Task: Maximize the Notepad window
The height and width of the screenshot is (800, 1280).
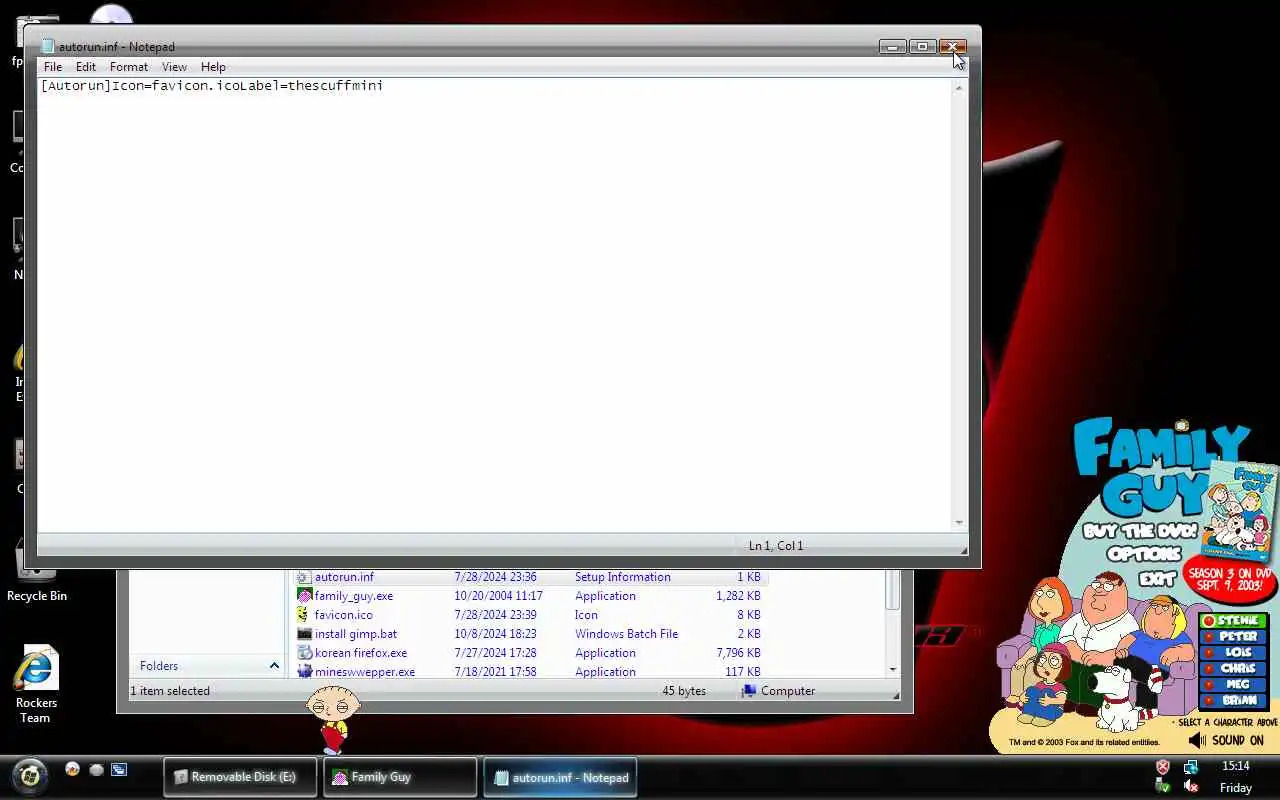Action: click(922, 46)
